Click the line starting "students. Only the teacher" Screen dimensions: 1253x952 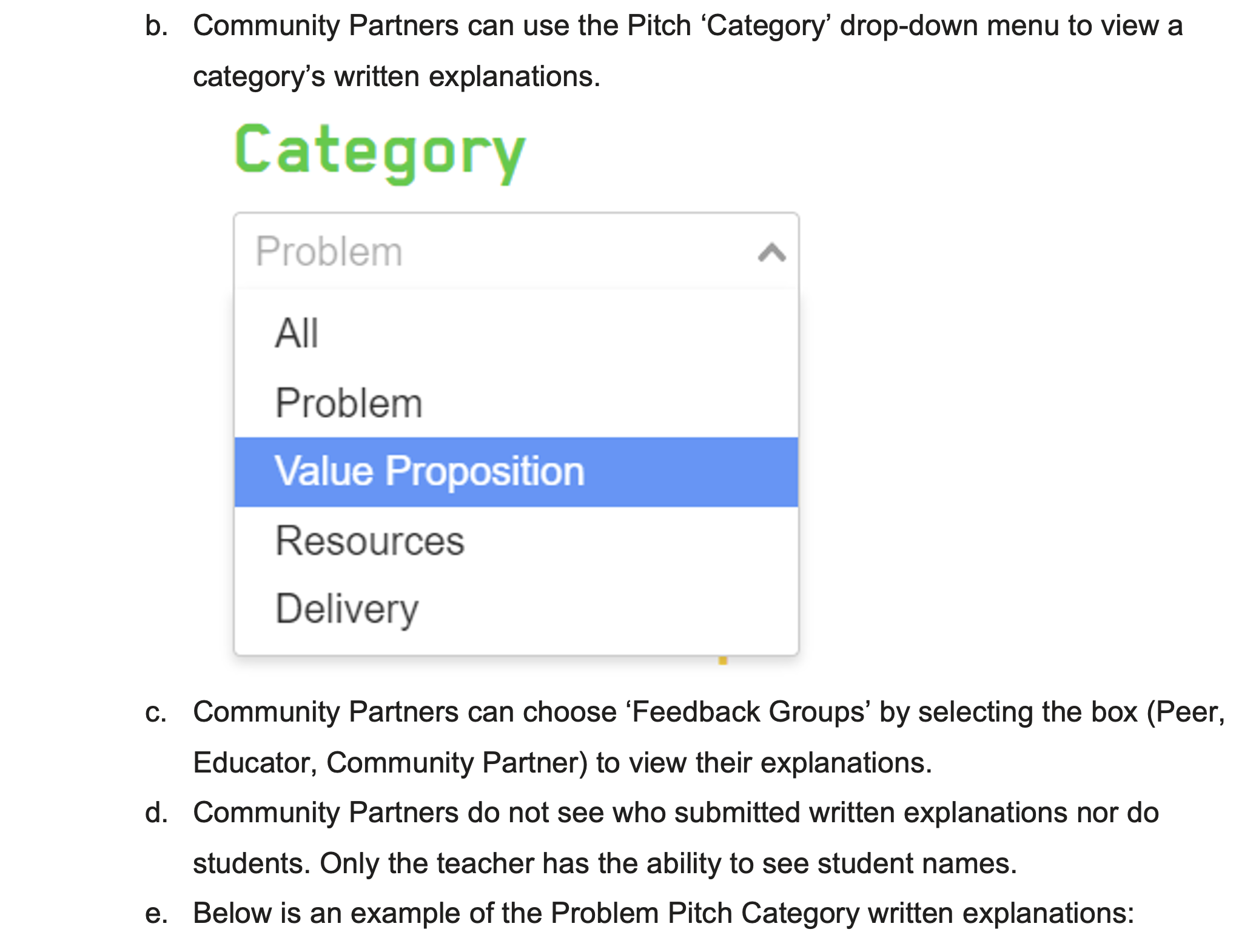[x=605, y=863]
